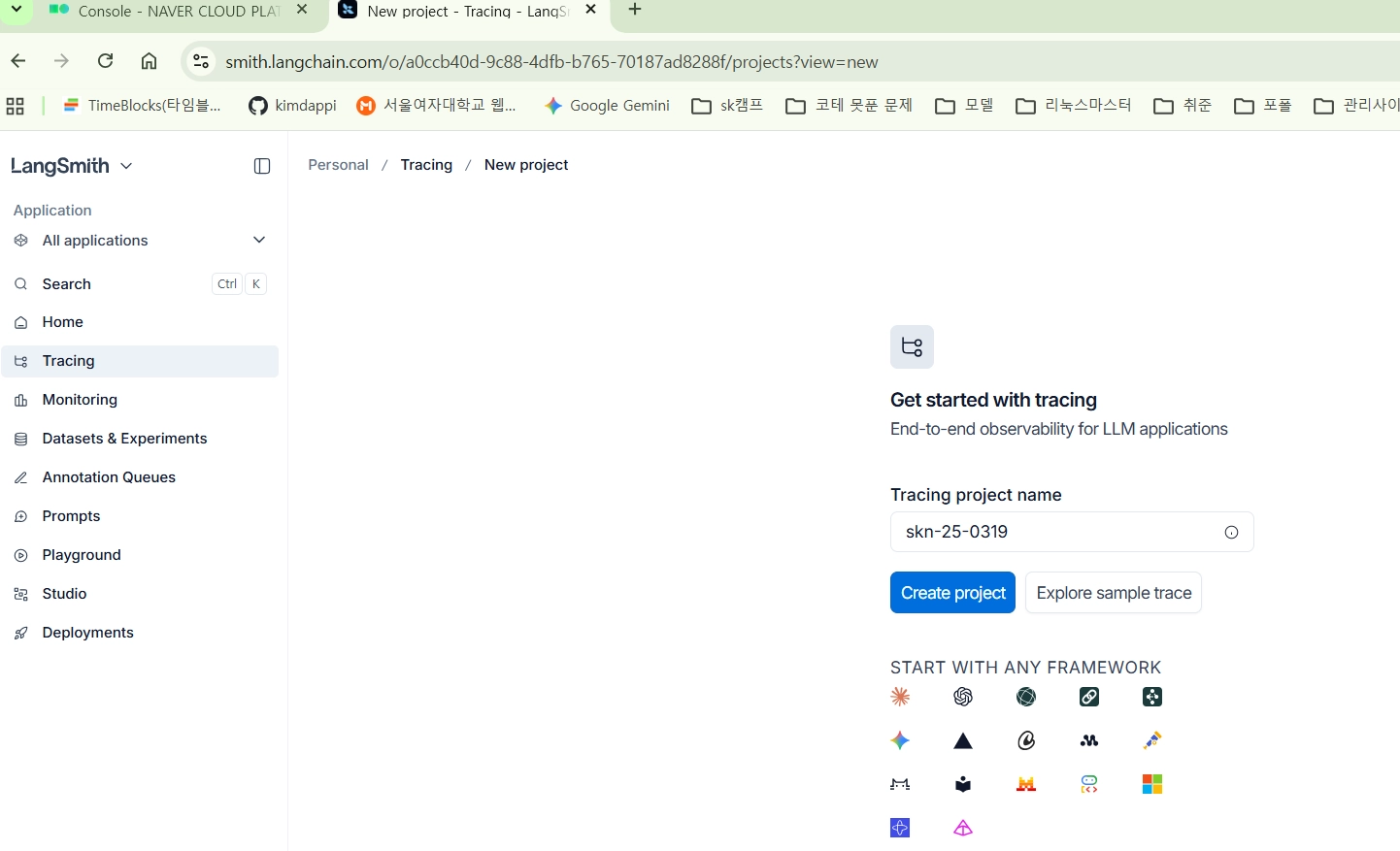
Task: Open the apps grid in bookmarks bar
Action: 15,106
